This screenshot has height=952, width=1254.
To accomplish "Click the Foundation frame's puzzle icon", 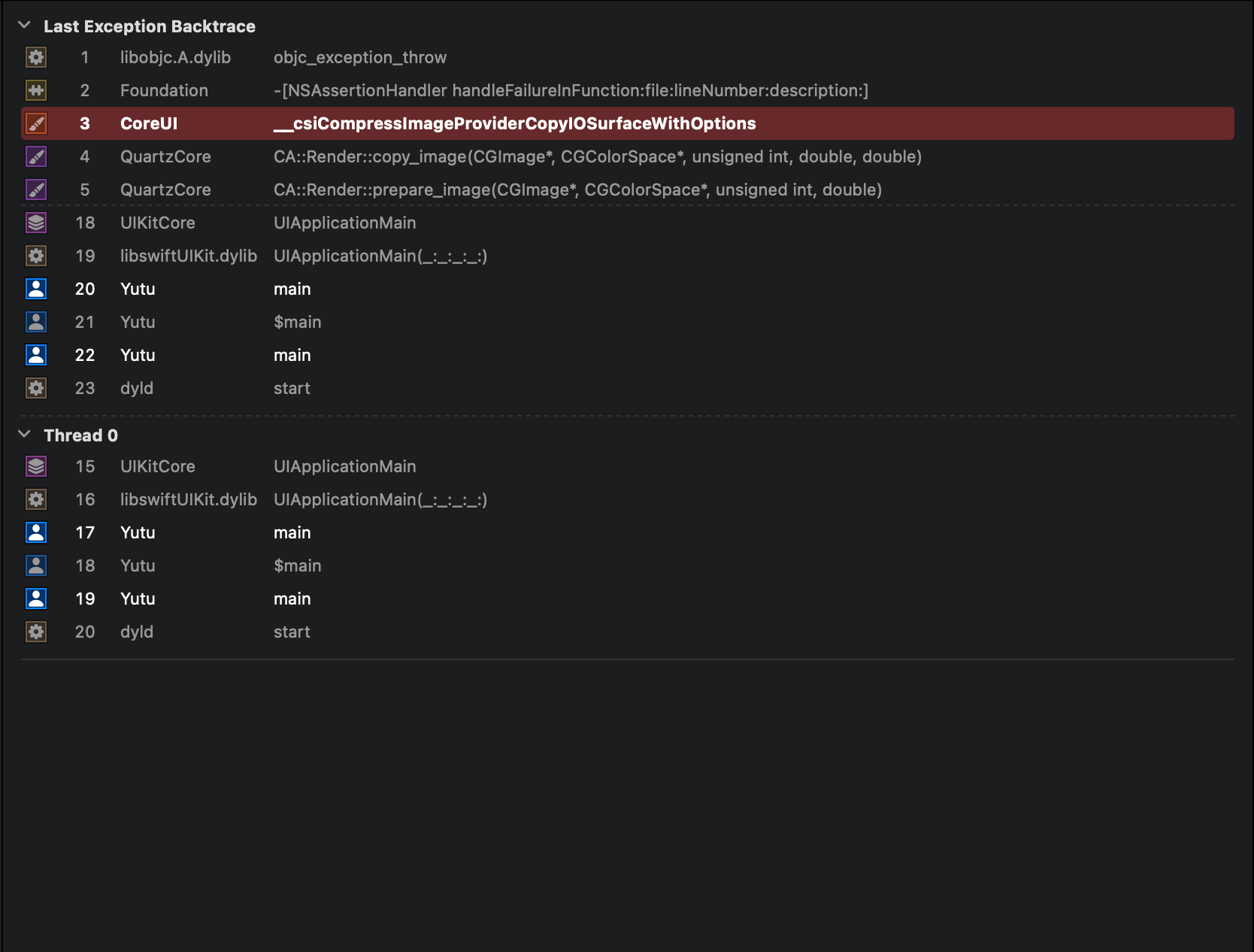I will [36, 90].
